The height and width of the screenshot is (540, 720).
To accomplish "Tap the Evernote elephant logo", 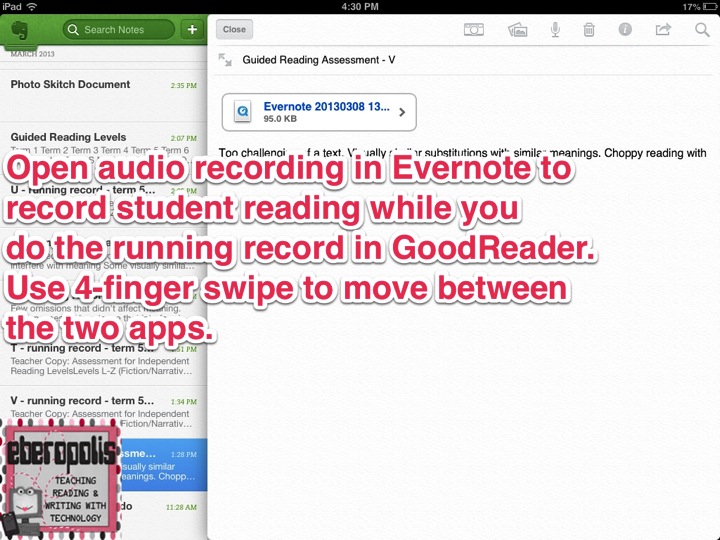I will (x=19, y=30).
